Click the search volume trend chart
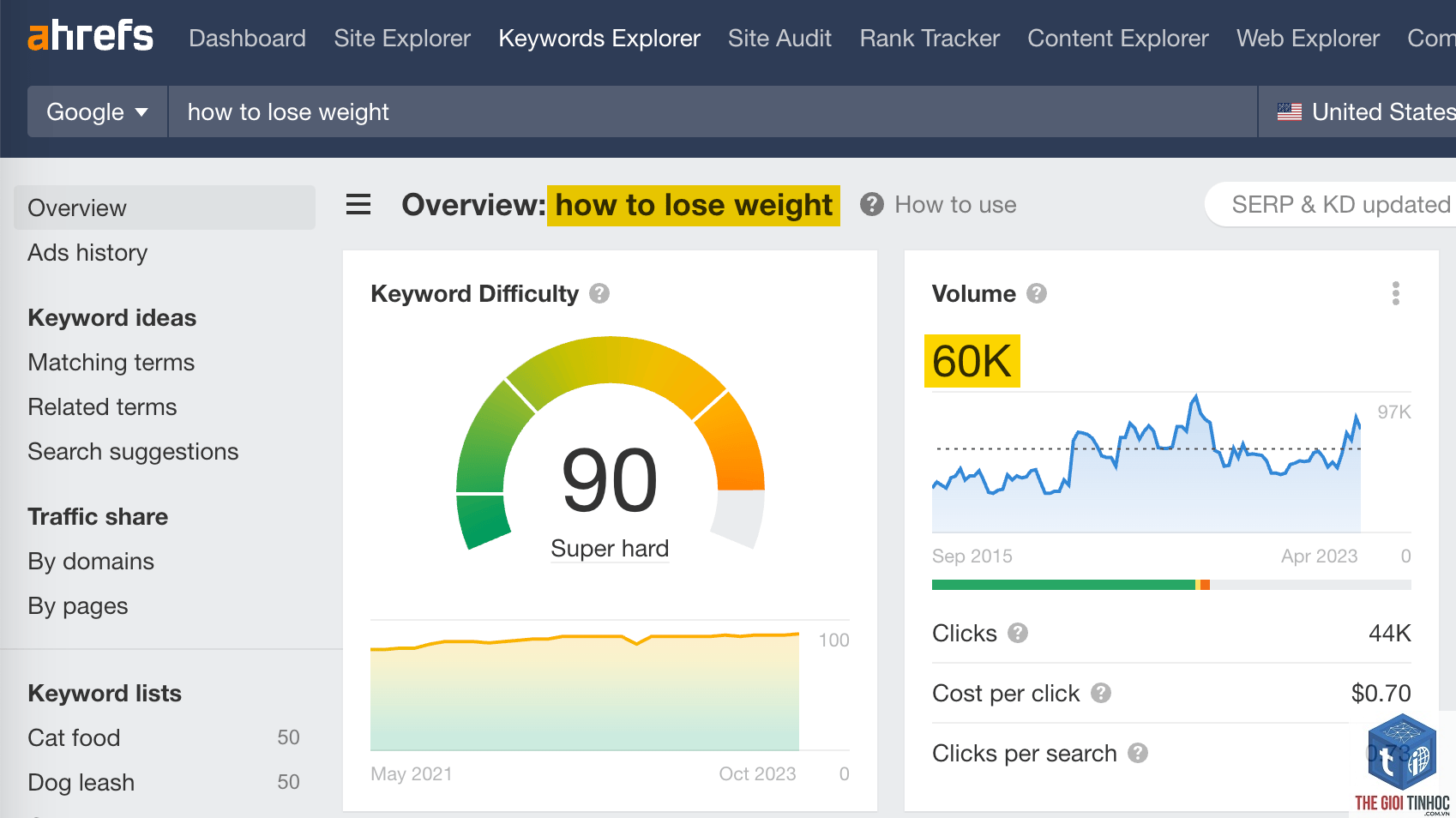Image resolution: width=1456 pixels, height=818 pixels. click(x=1146, y=464)
